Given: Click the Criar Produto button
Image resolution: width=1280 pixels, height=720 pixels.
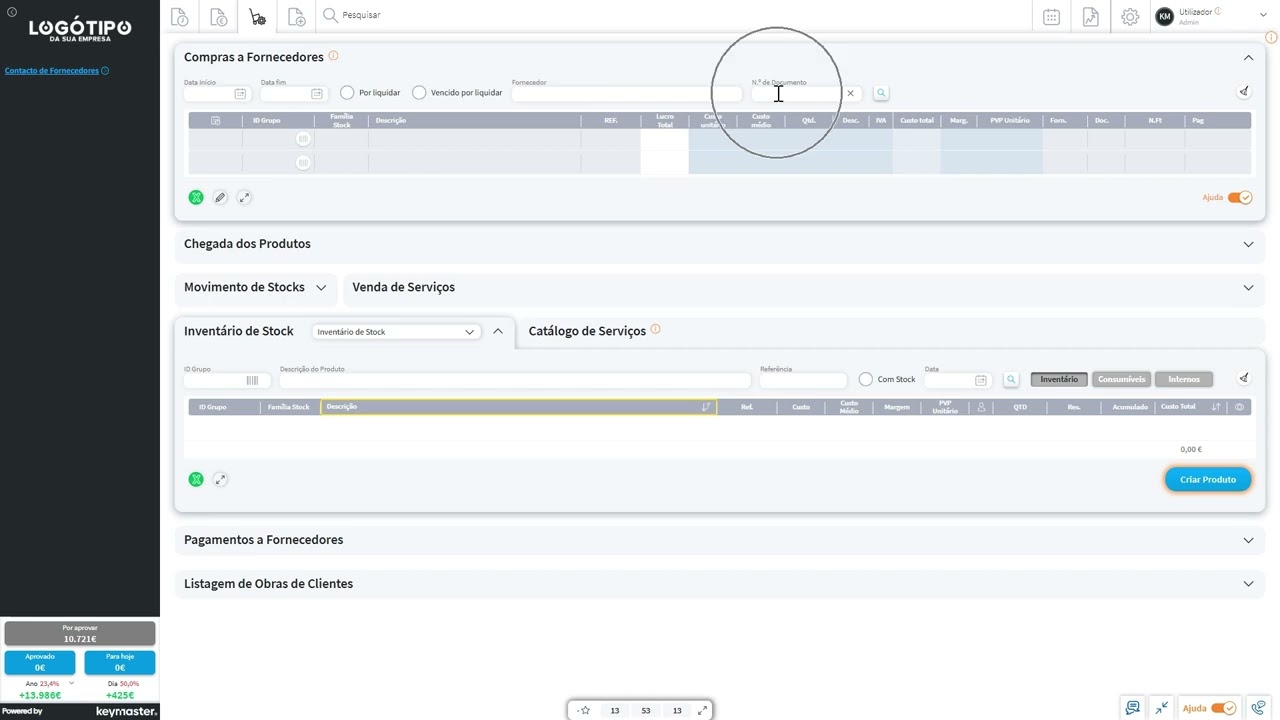Looking at the screenshot, I should 1208,480.
